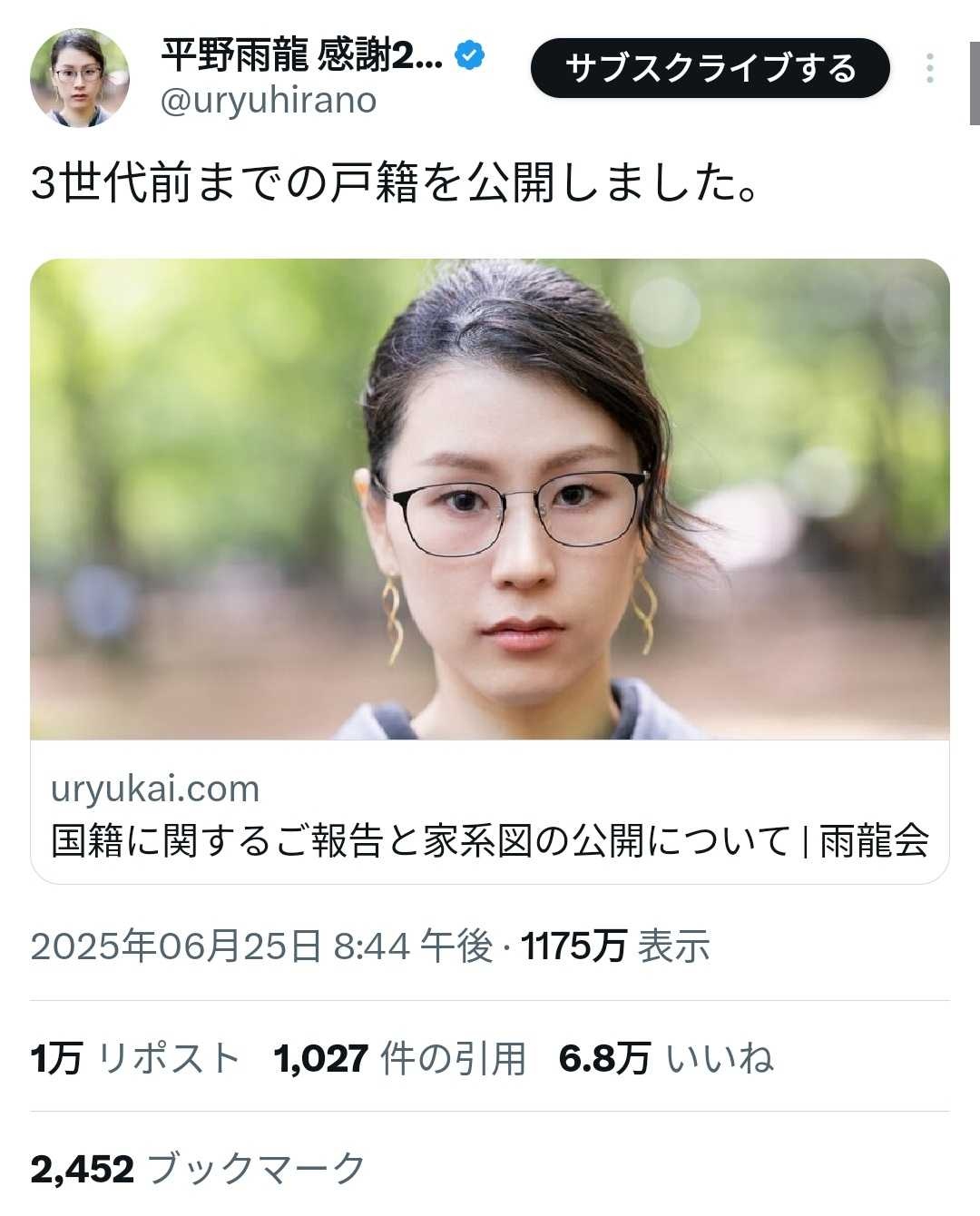This screenshot has width=980, height=1216.
Task: Click the いいね label text
Action: [720, 1058]
